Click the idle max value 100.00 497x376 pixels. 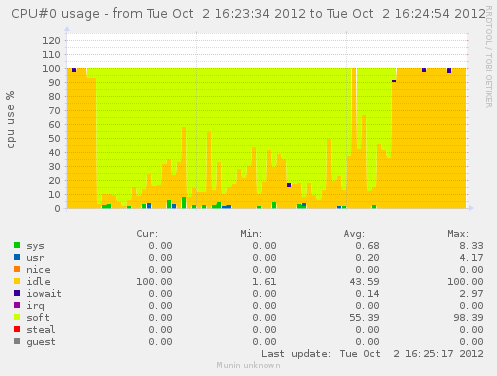[x=465, y=282]
